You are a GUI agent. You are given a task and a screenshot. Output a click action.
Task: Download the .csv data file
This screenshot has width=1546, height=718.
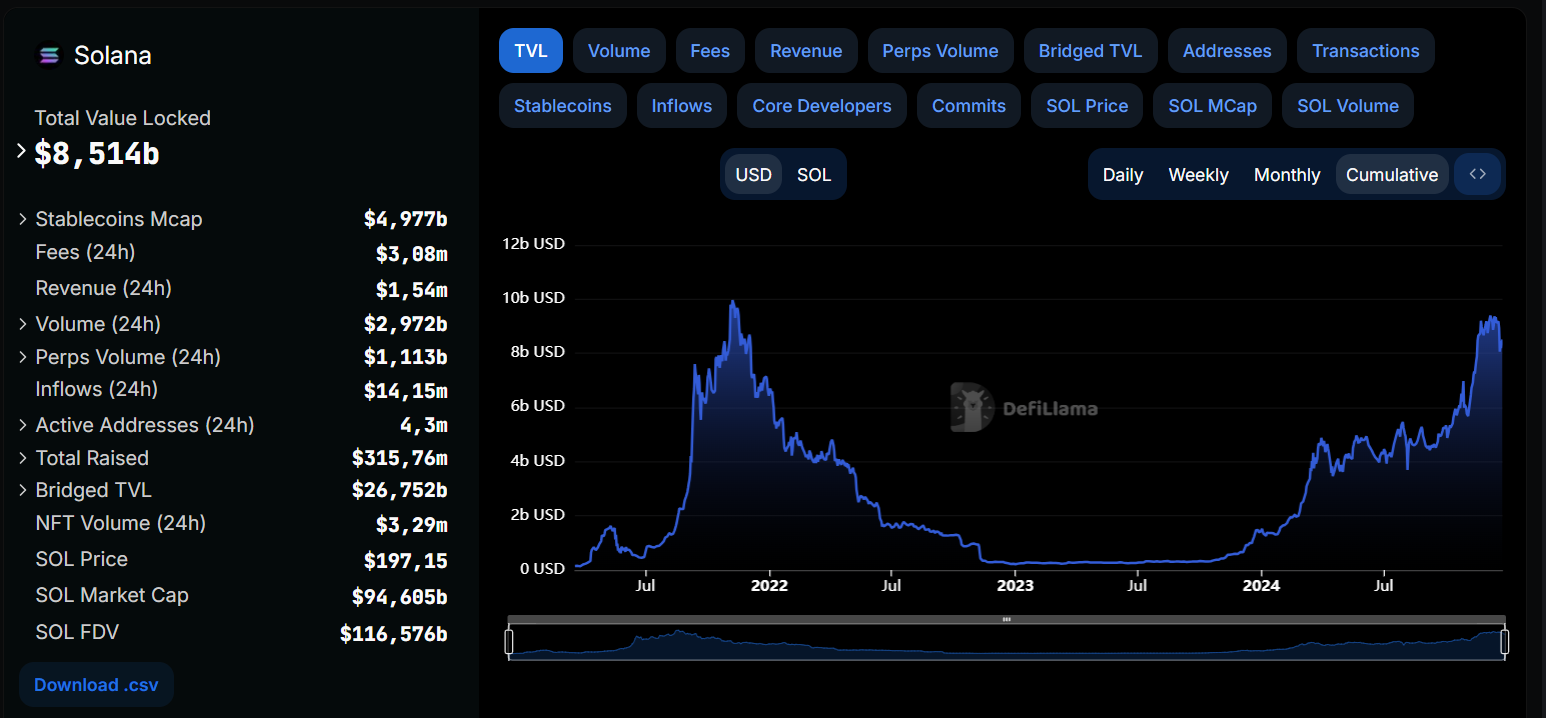[96, 685]
